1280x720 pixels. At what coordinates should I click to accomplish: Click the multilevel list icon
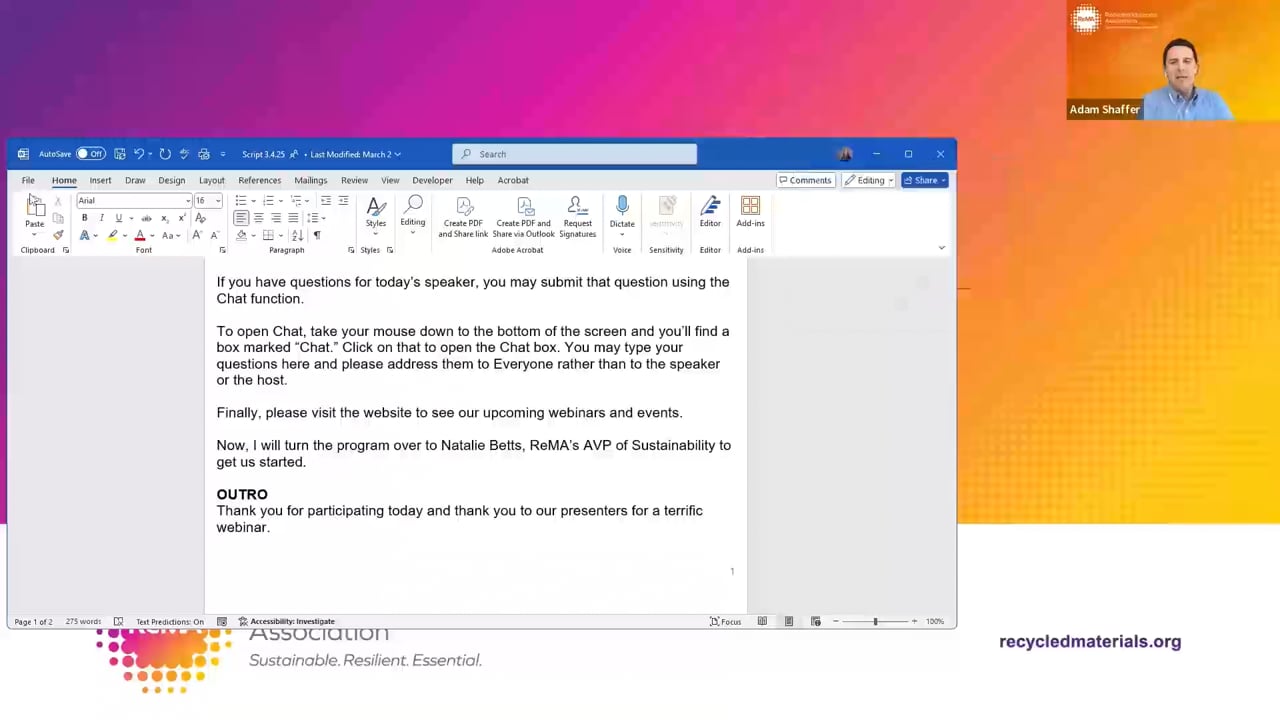295,201
